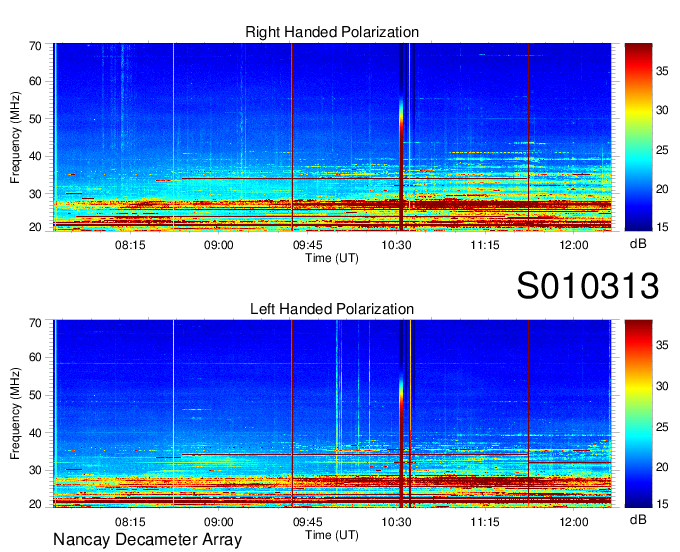Click the "dB" label beside Right Handed colorbar

click(638, 244)
